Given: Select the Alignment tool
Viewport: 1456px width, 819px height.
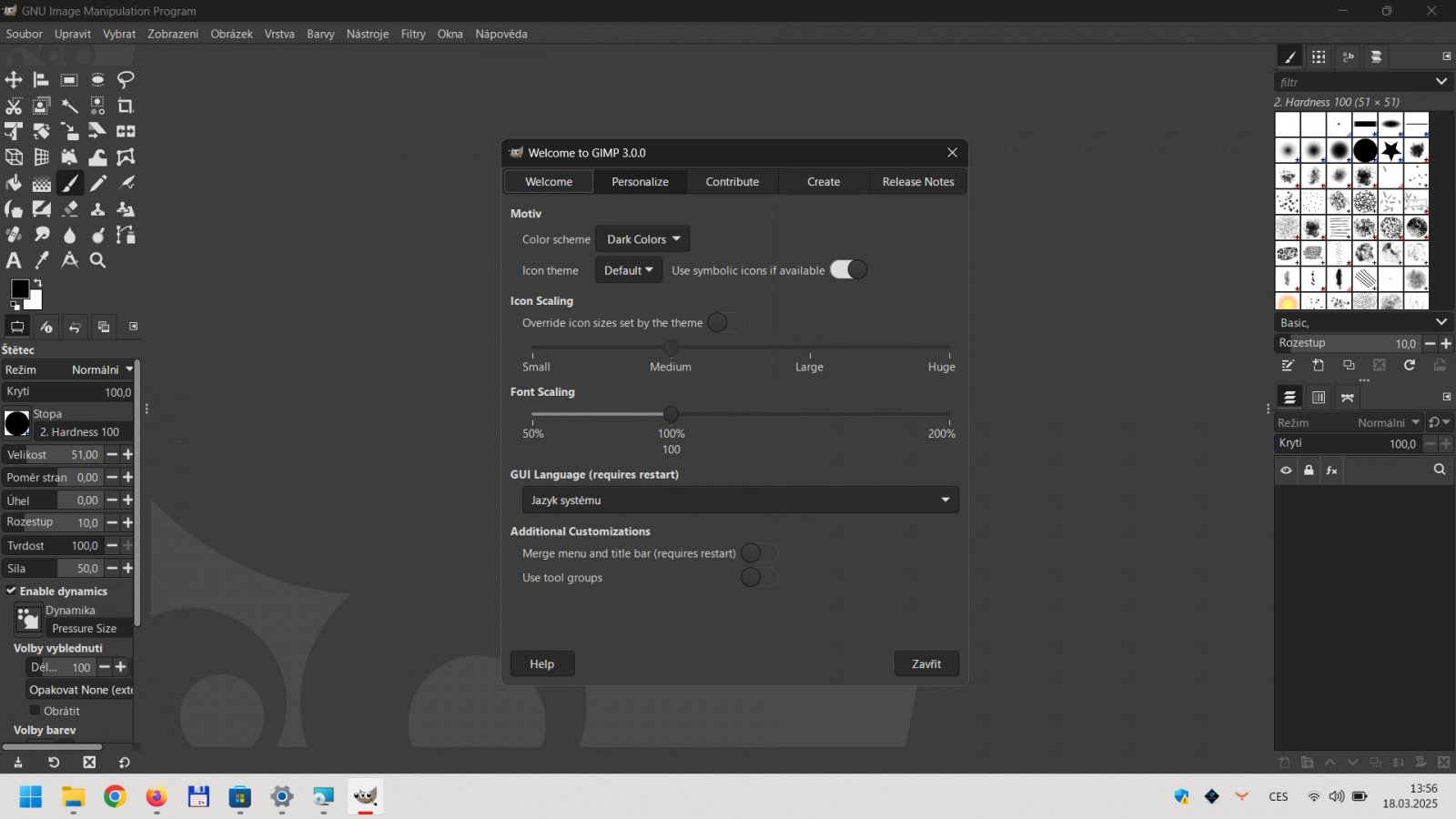Looking at the screenshot, I should (41, 80).
